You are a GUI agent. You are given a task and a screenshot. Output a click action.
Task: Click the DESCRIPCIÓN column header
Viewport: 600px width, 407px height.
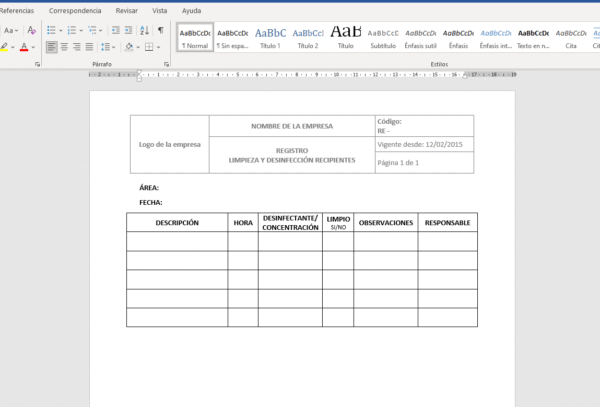(177, 223)
